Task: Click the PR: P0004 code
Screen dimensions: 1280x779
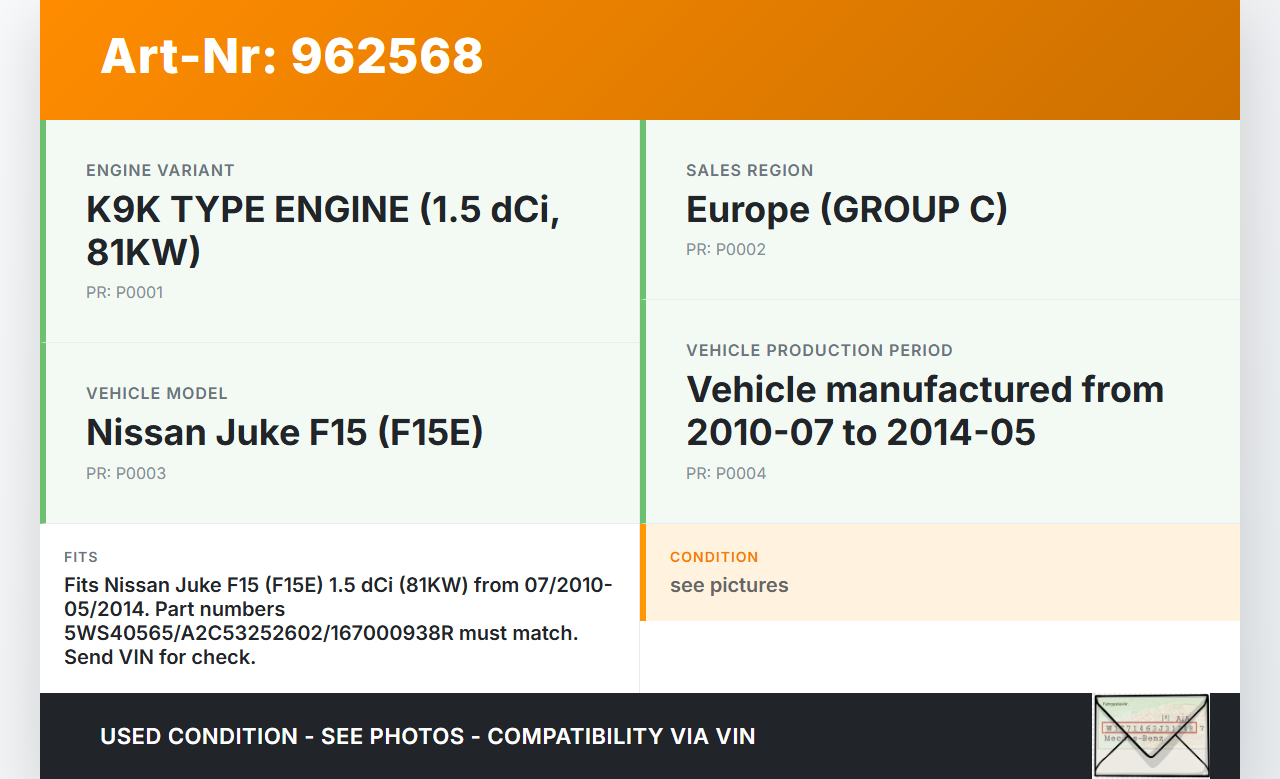Action: [725, 473]
